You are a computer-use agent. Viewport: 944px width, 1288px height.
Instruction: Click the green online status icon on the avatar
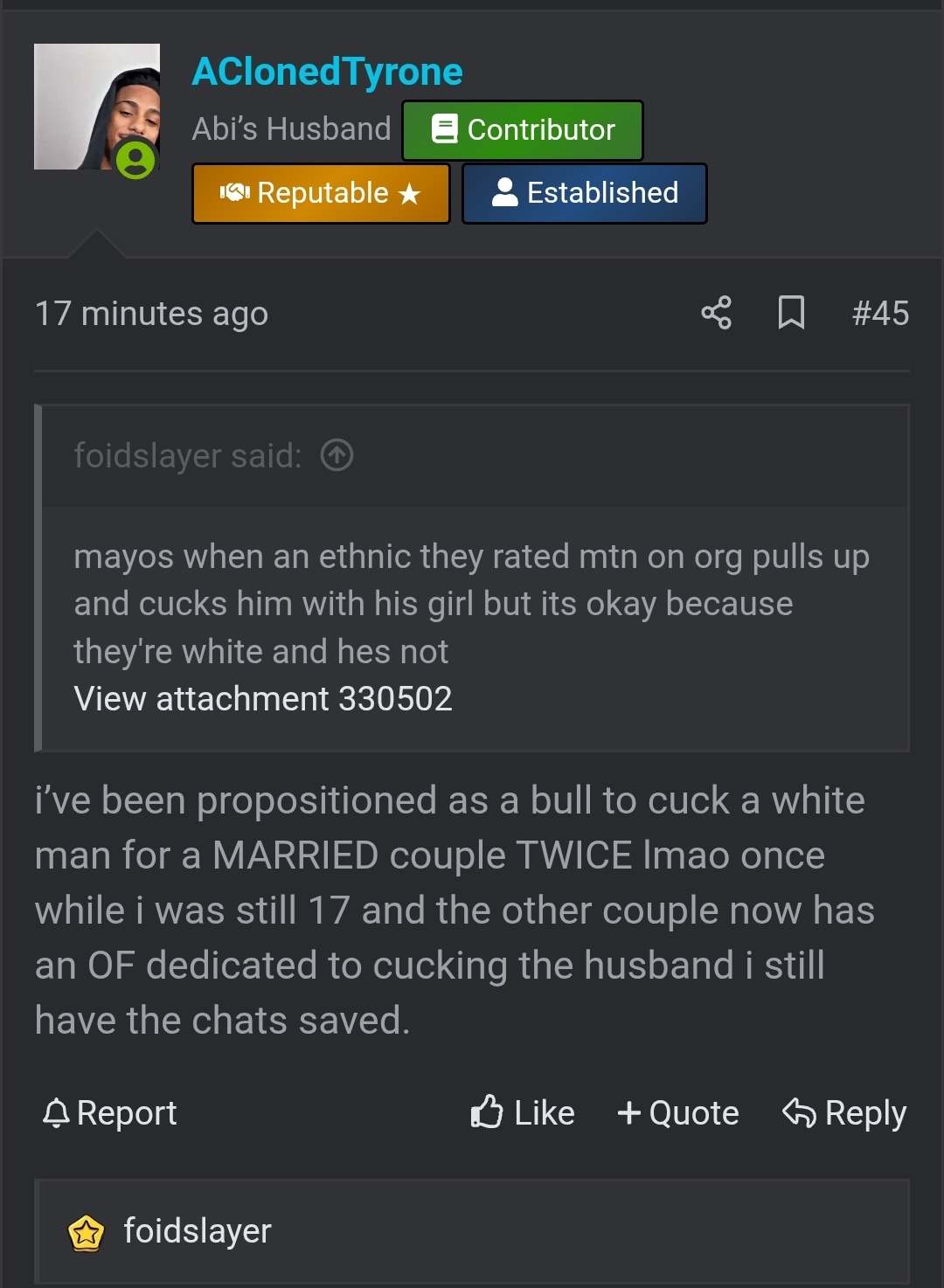(x=135, y=159)
